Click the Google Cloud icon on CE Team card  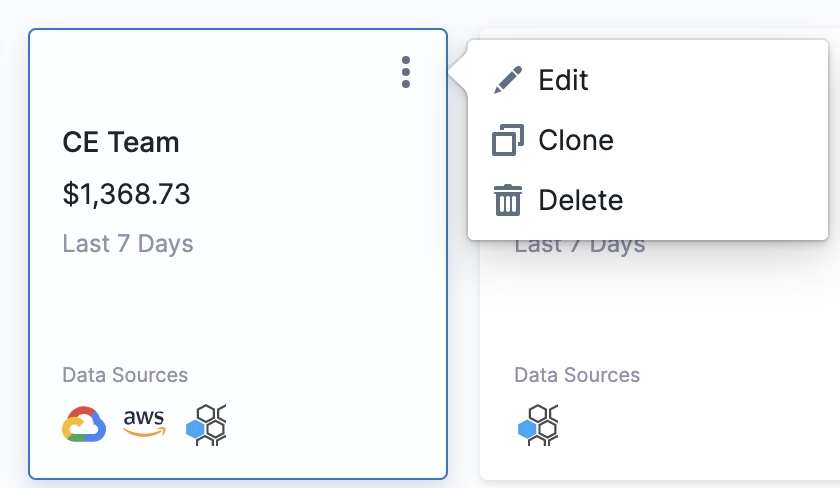(x=84, y=424)
